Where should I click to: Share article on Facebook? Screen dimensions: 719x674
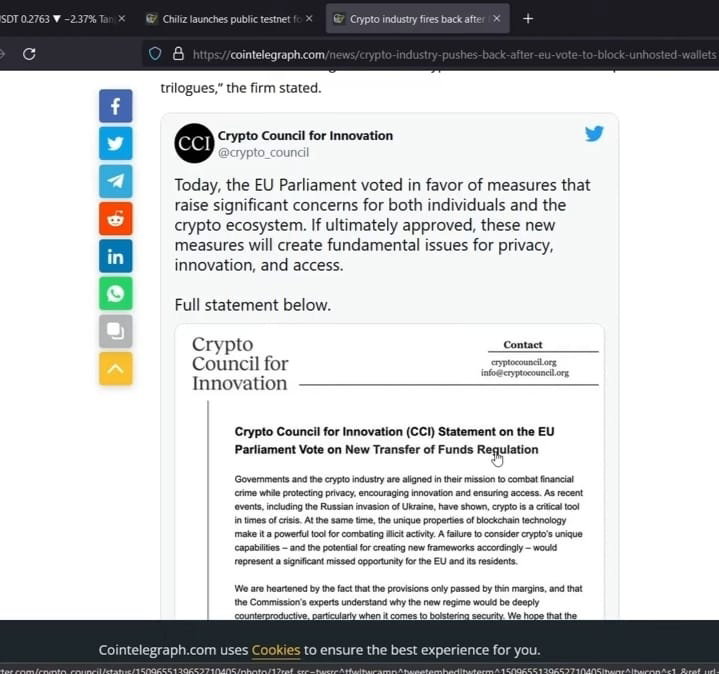tap(116, 106)
